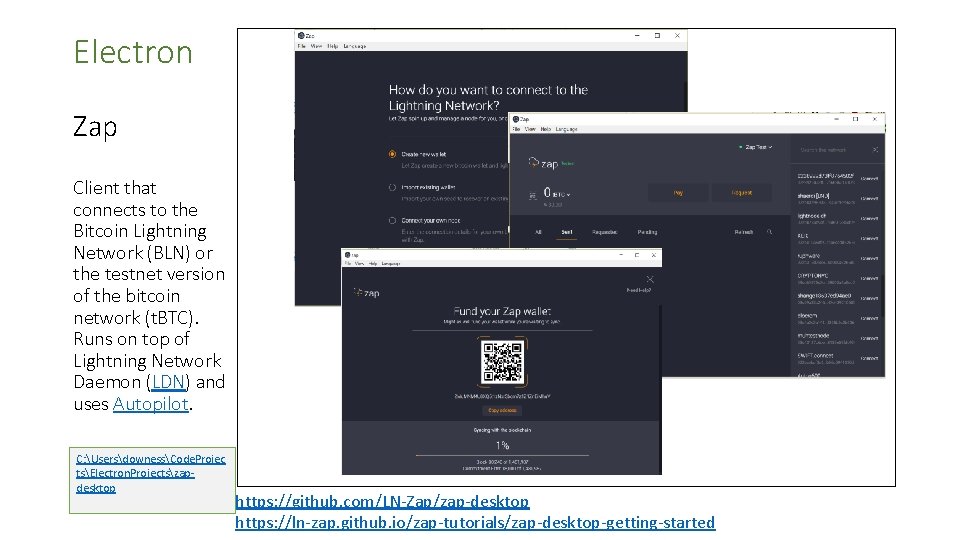Connect to the CRYPTORPC node
This screenshot has height=540, width=960.
pos(869,279)
